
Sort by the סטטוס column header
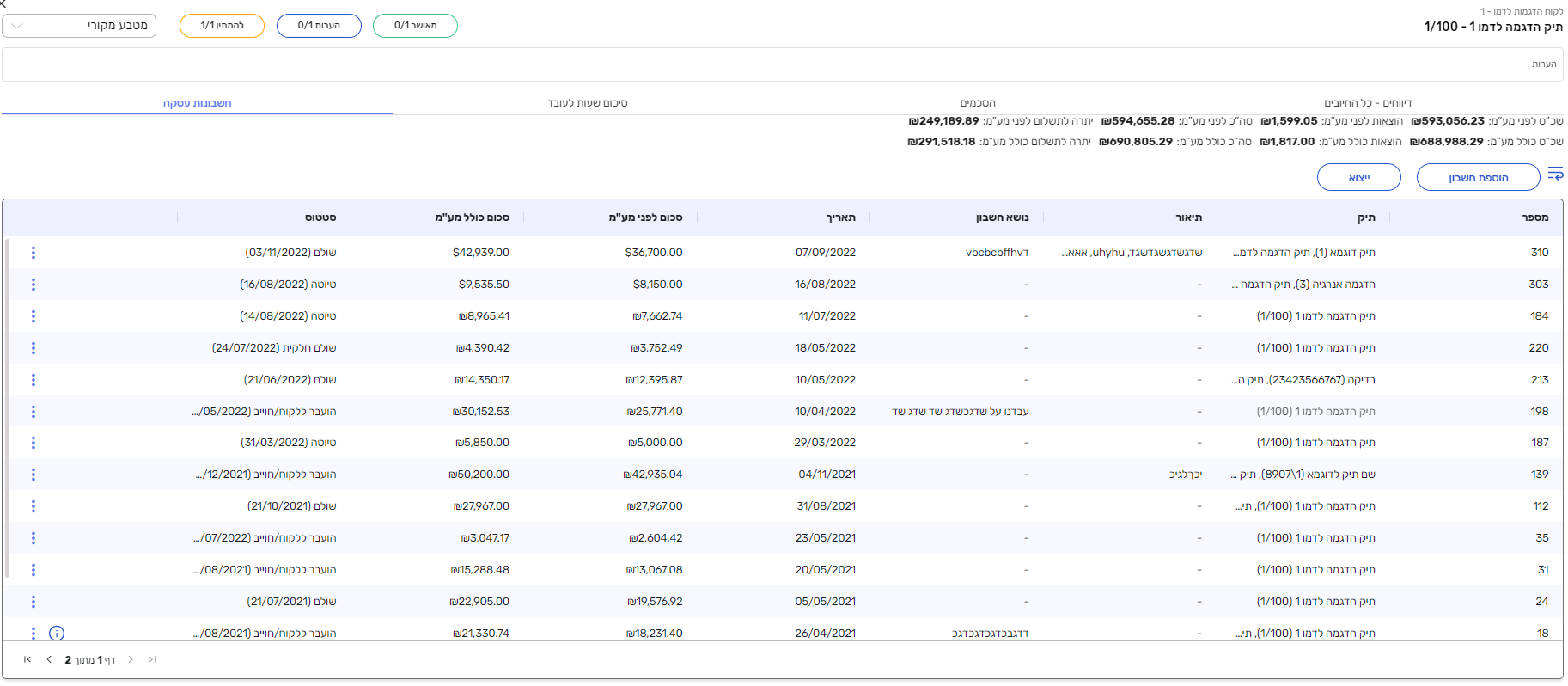[320, 217]
